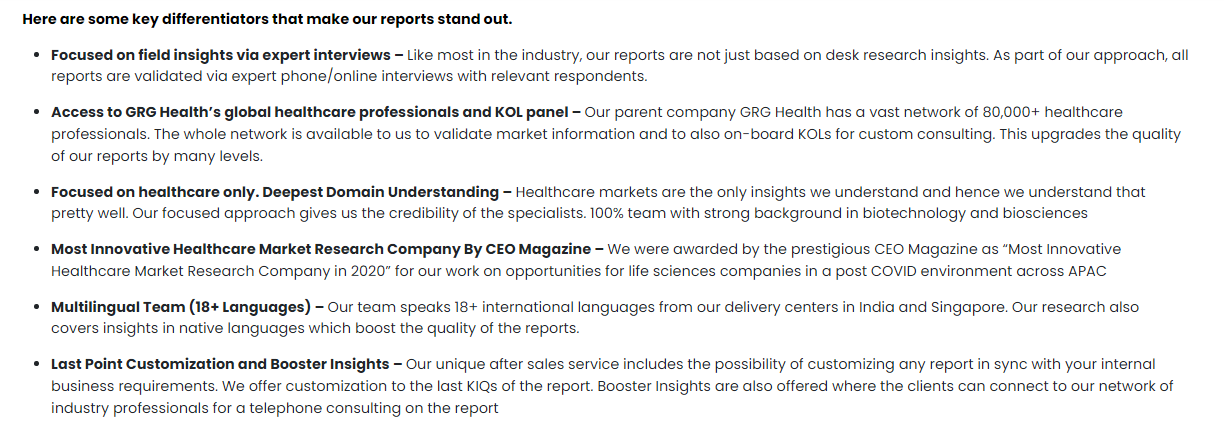1224x431 pixels.
Task: Click the heading about key differentiators
Action: pyautogui.click(x=266, y=19)
